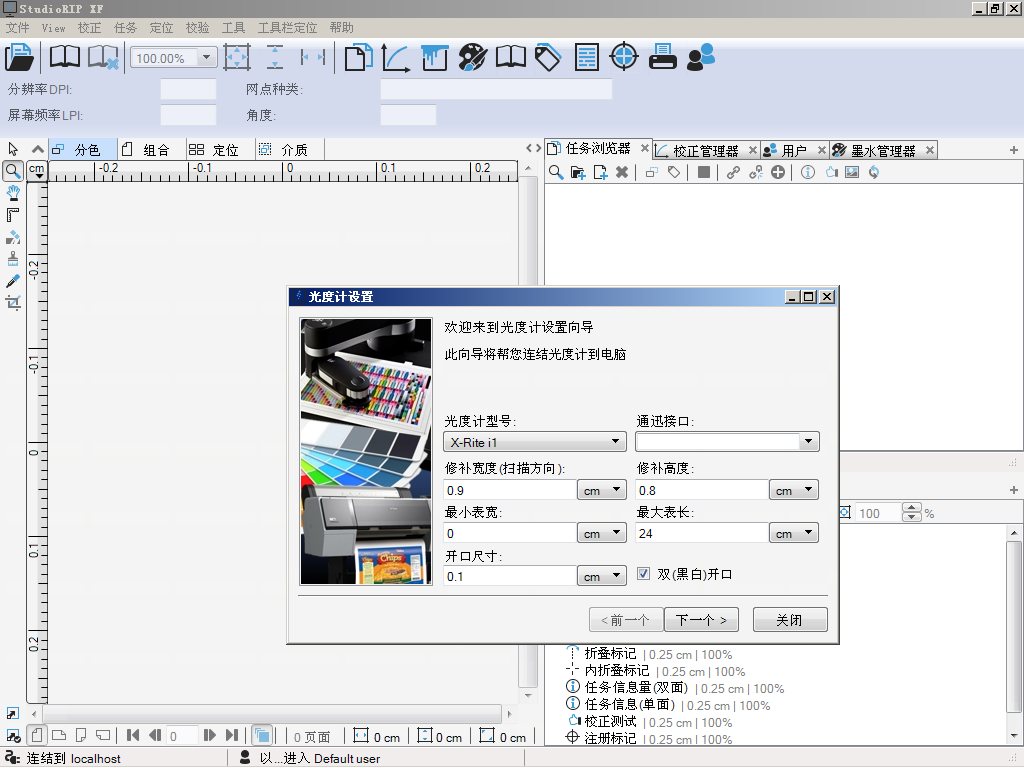Click the open file folder icon
The width and height of the screenshot is (1024, 768).
click(x=19, y=57)
